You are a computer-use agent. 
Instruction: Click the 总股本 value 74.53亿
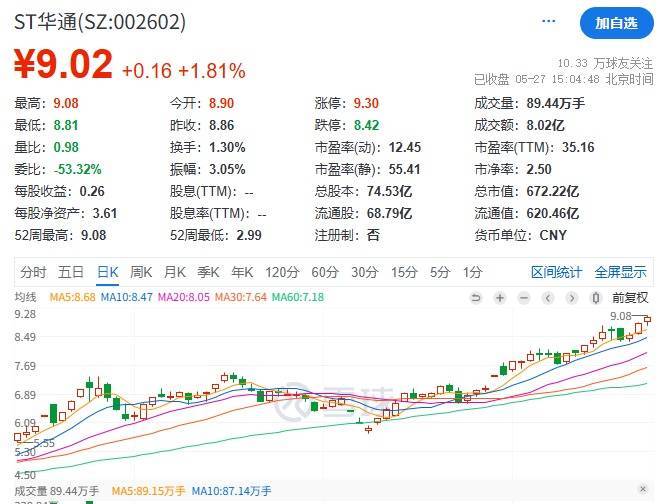[x=389, y=191]
